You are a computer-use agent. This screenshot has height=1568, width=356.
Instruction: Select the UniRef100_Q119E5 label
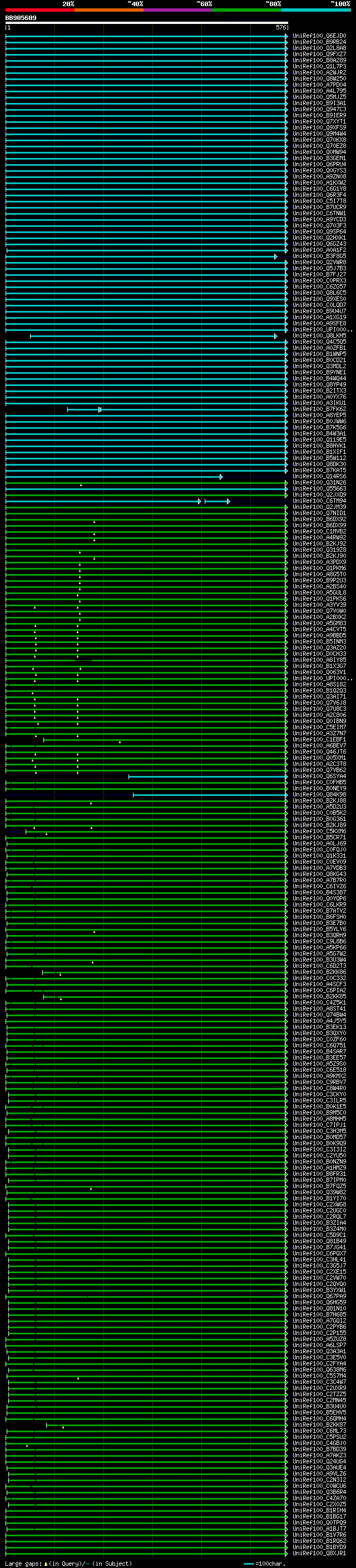click(x=319, y=440)
